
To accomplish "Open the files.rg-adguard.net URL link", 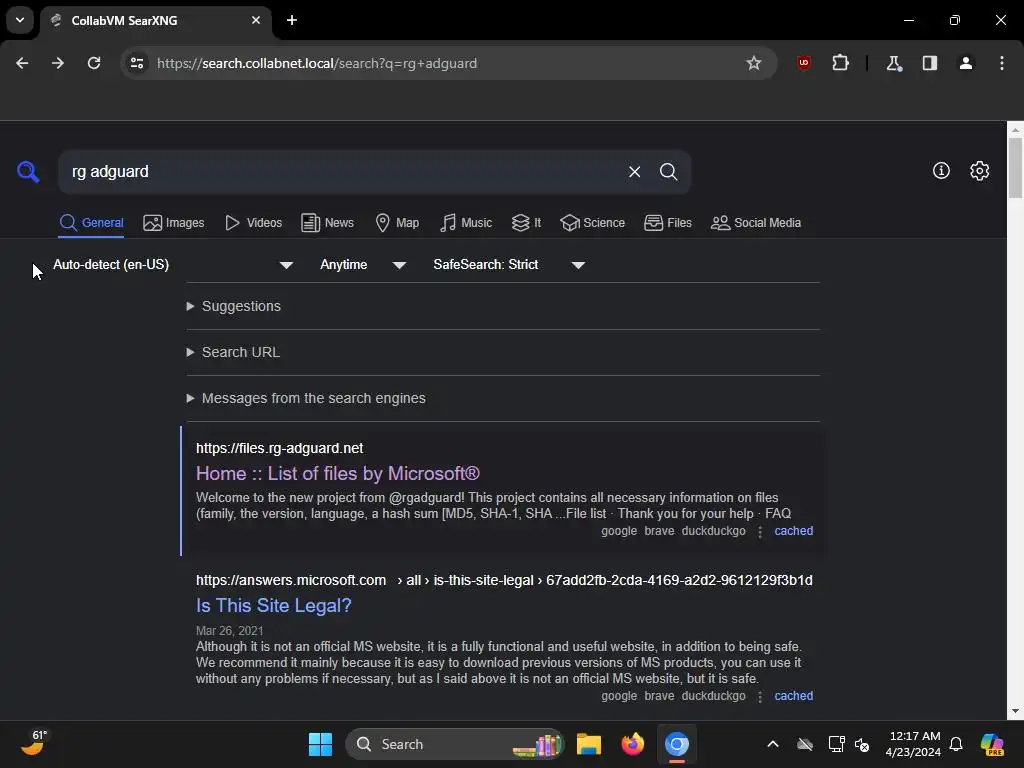I will click(x=280, y=448).
